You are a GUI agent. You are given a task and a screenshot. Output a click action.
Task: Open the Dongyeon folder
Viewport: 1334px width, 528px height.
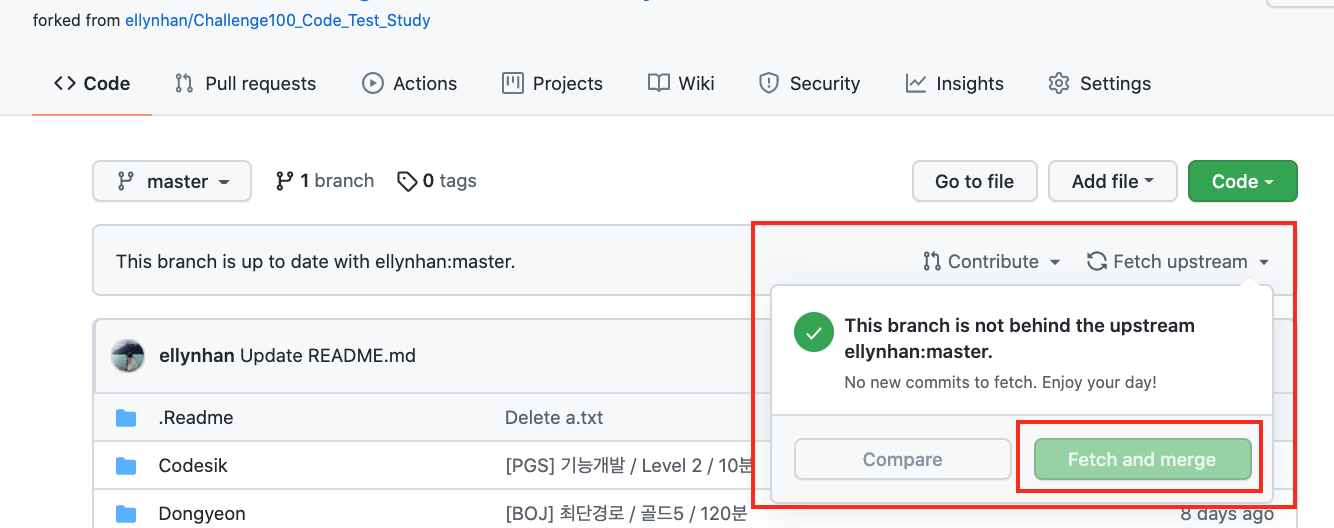pos(202,513)
